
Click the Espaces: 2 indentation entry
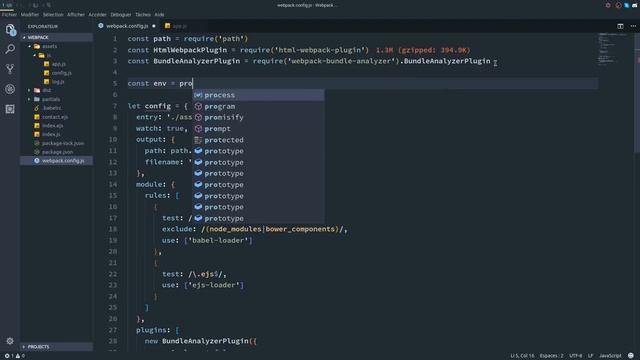(551, 356)
